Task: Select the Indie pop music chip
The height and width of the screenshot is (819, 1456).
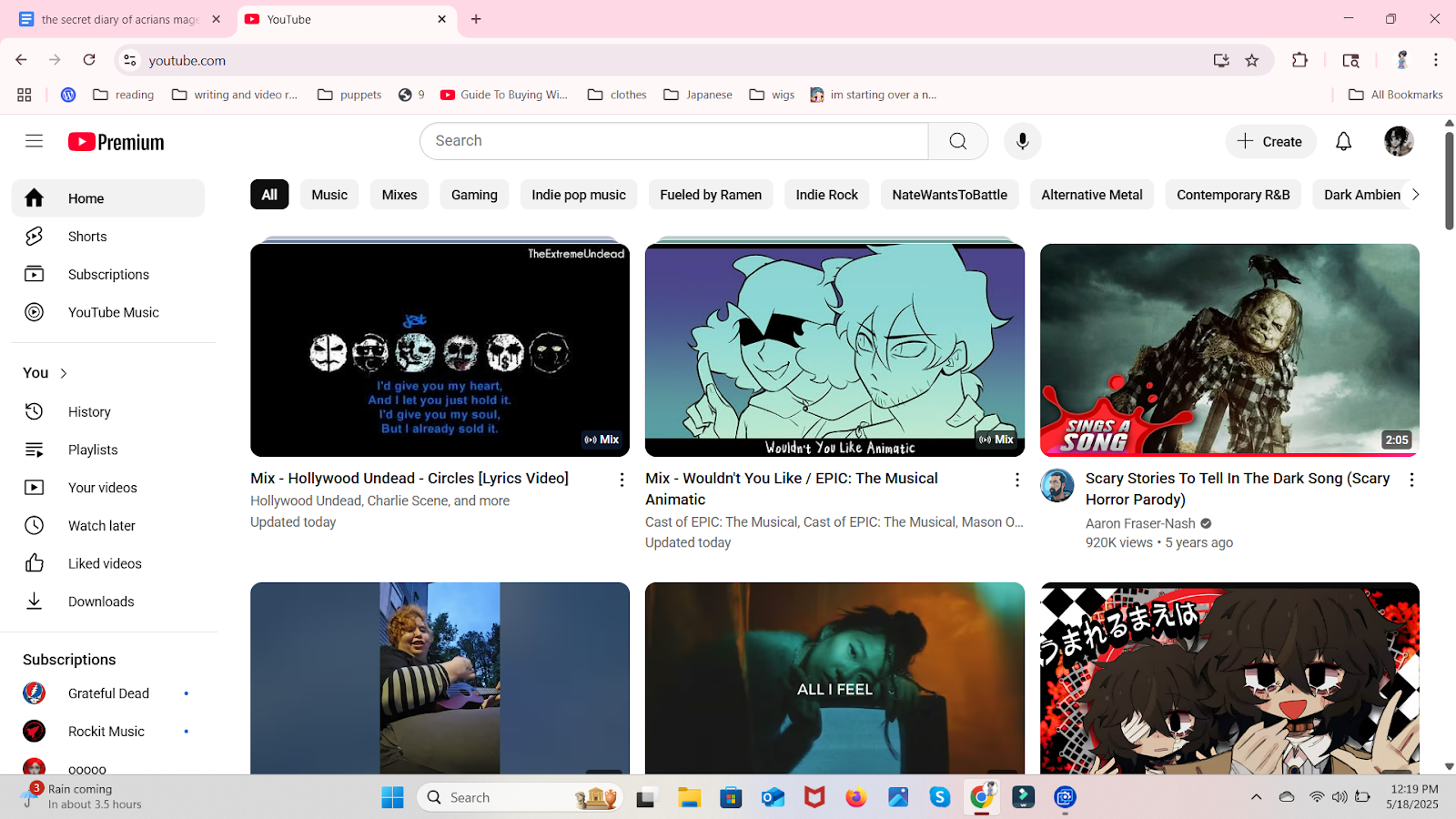Action: (x=579, y=195)
